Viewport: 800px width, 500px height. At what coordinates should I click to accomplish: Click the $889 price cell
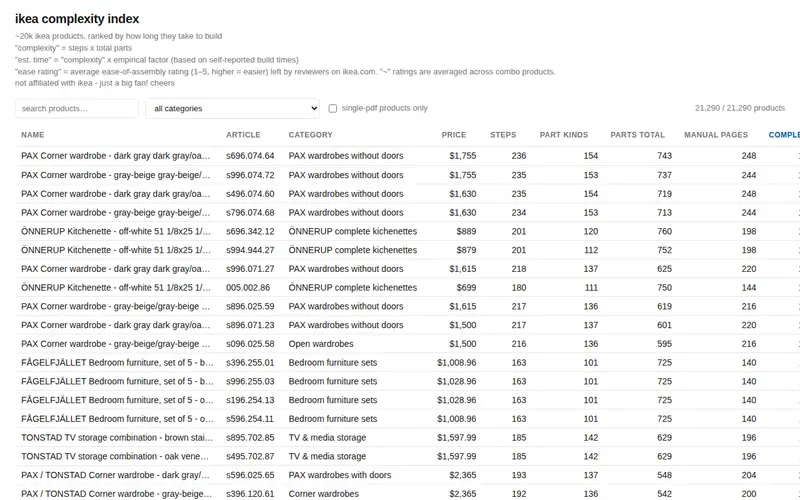[466, 231]
